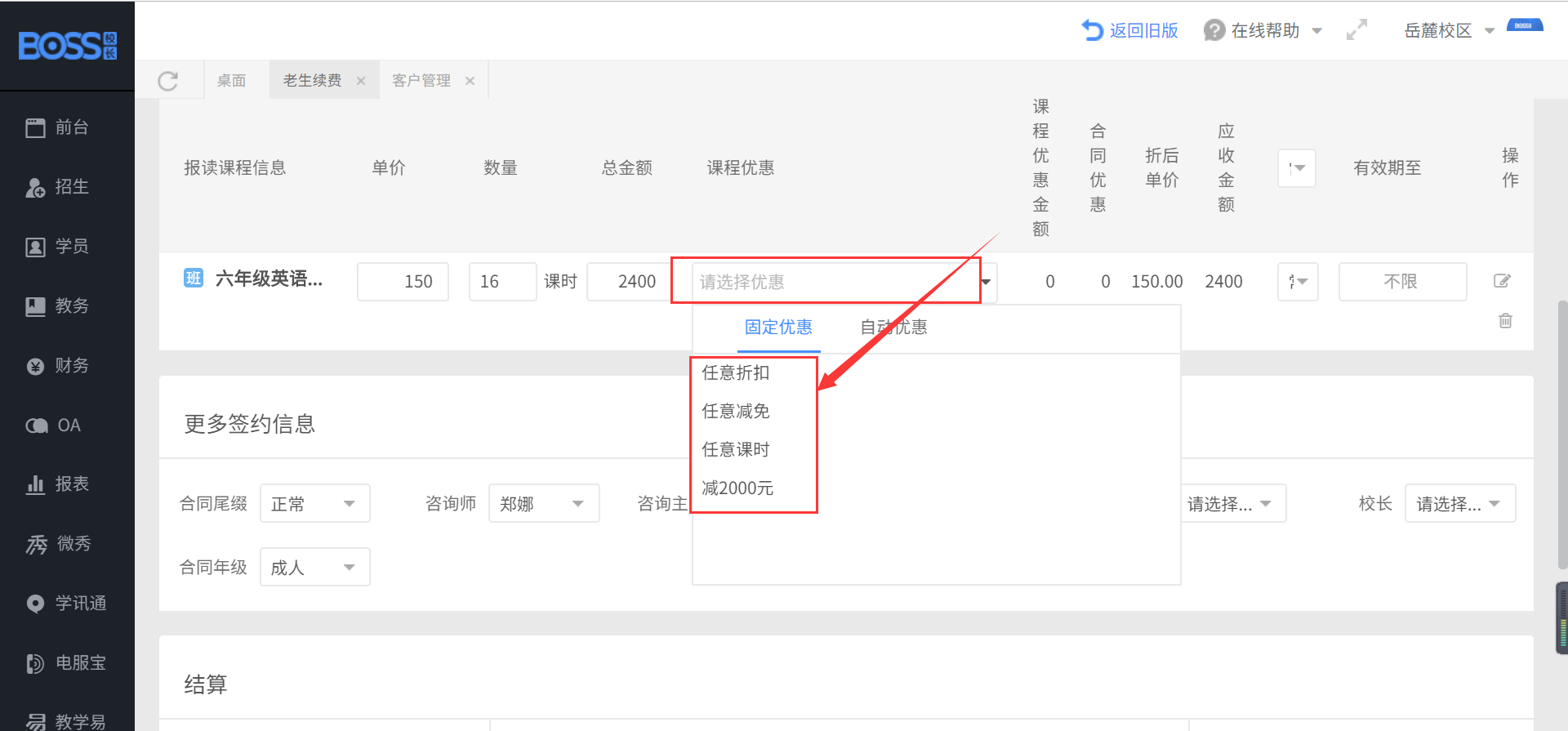Screen dimensions: 1568x731
Task: Open the 咨询师 dropdown showing 郑娜
Action: tap(544, 503)
